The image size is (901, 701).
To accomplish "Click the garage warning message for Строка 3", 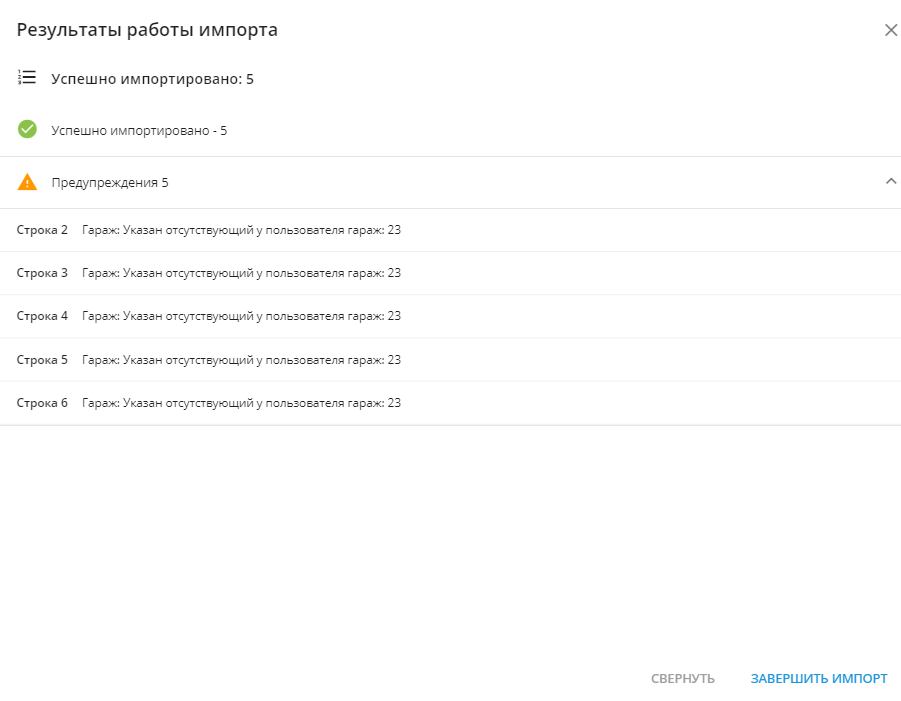I will (241, 273).
